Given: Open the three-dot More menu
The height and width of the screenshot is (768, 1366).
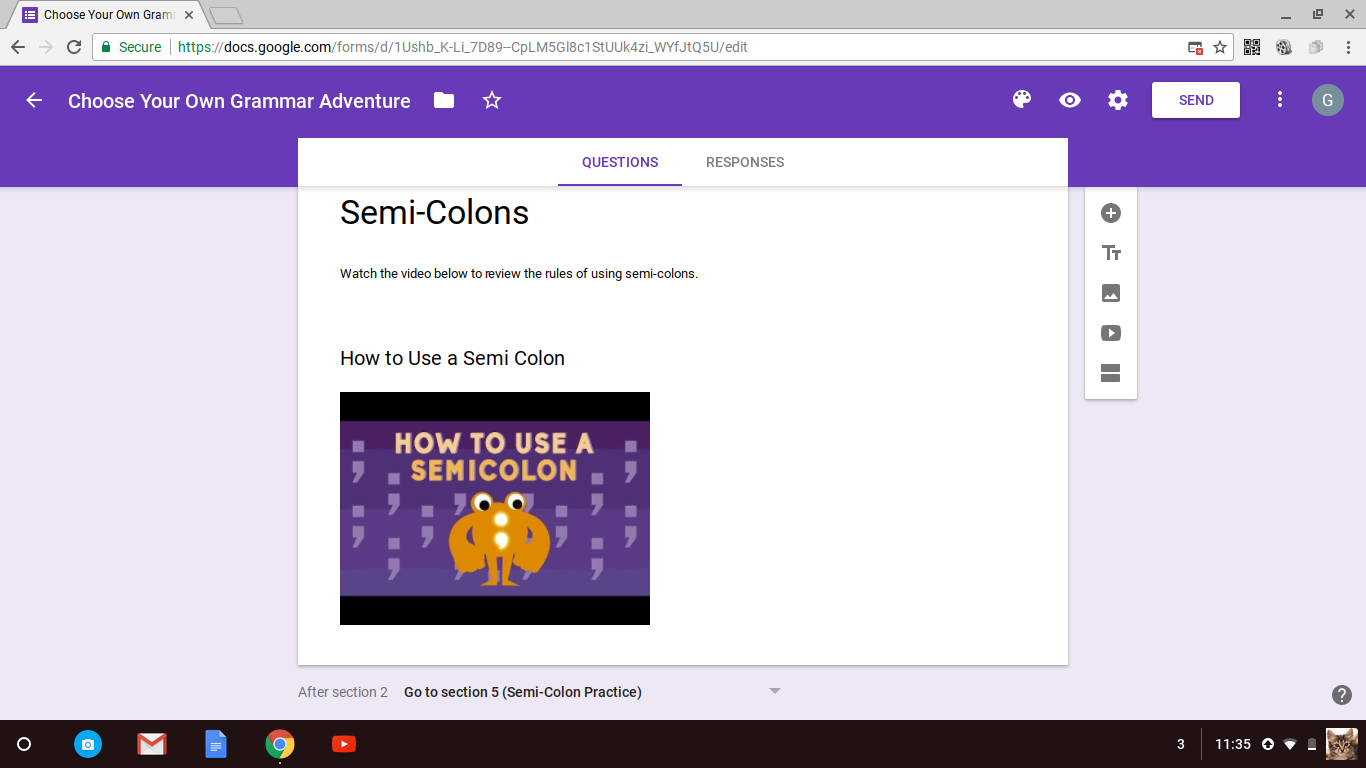Looking at the screenshot, I should (x=1280, y=100).
